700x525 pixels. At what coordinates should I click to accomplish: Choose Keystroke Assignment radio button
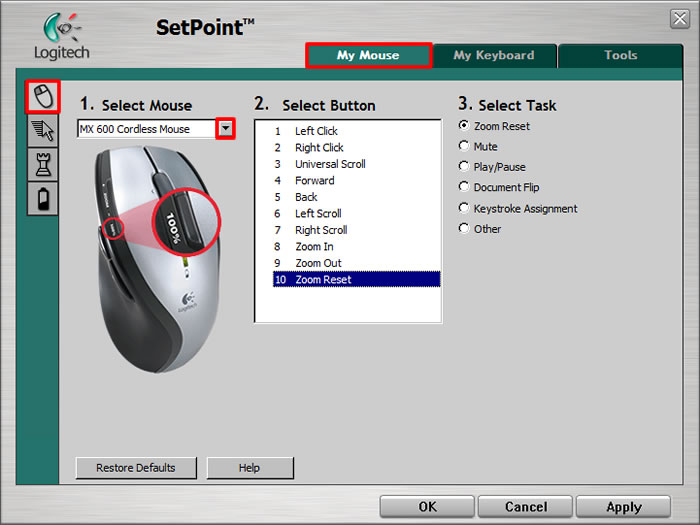pyautogui.click(x=464, y=208)
